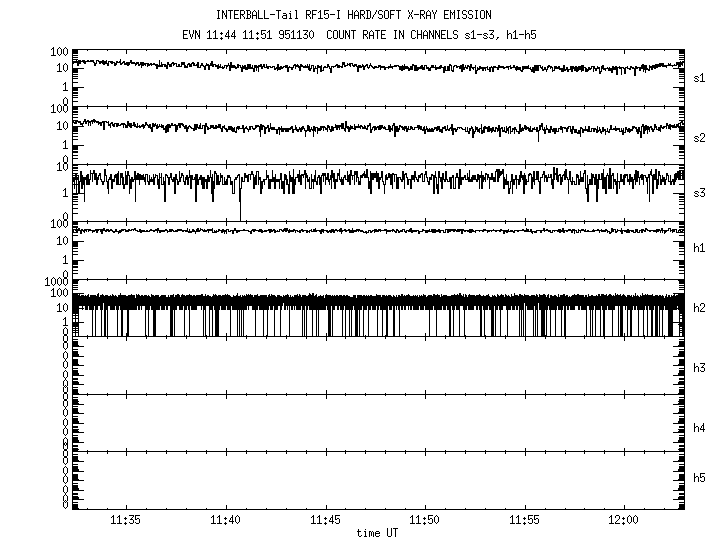
Task: Click the h2 channel label
Action: [700, 308]
